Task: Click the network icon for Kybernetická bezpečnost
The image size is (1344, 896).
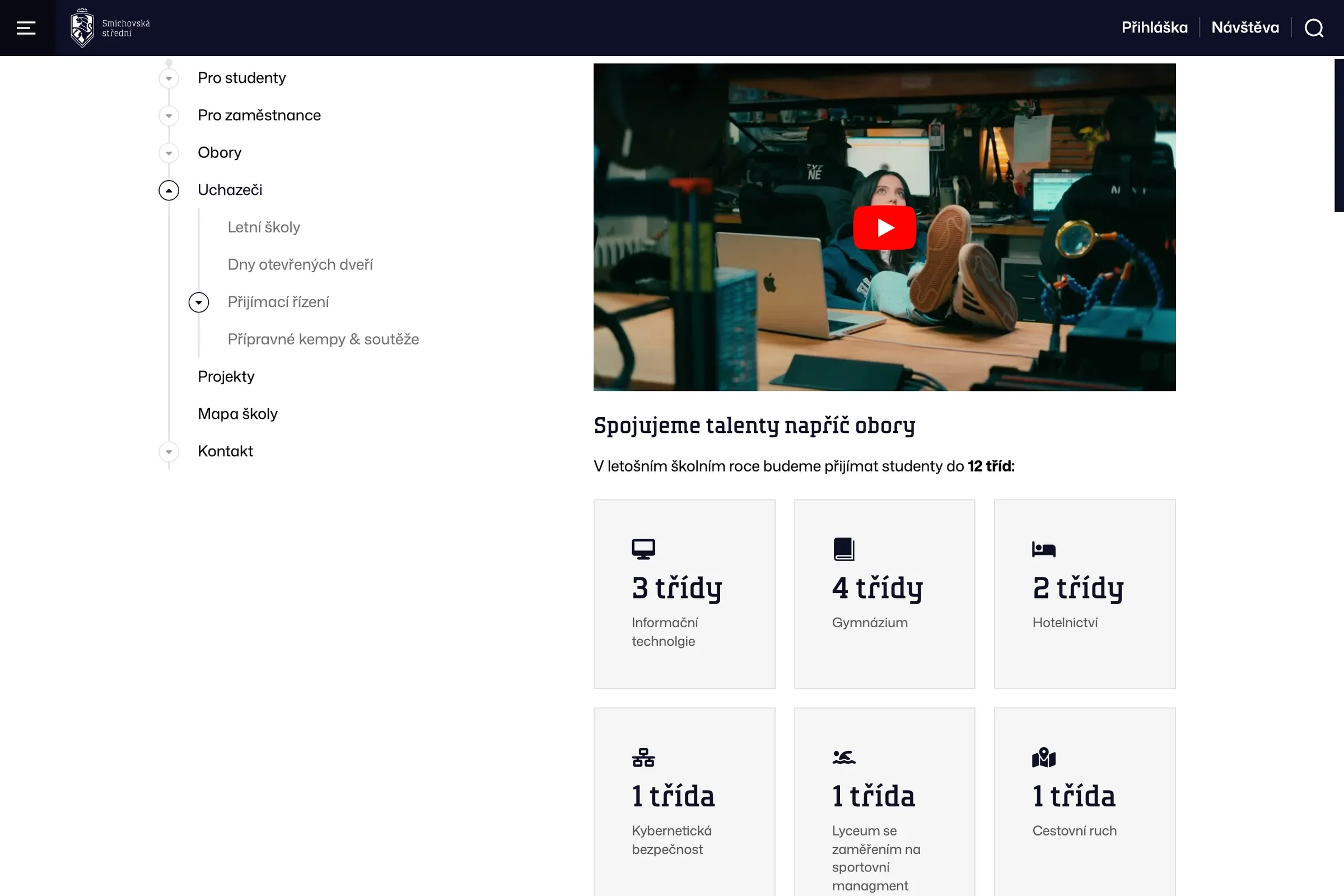Action: click(x=643, y=757)
